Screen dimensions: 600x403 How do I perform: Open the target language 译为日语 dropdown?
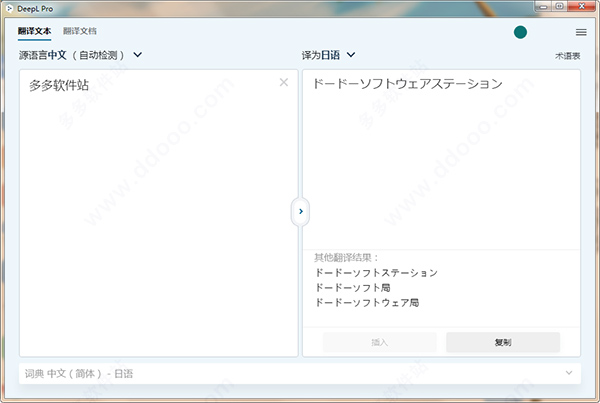pyautogui.click(x=328, y=55)
